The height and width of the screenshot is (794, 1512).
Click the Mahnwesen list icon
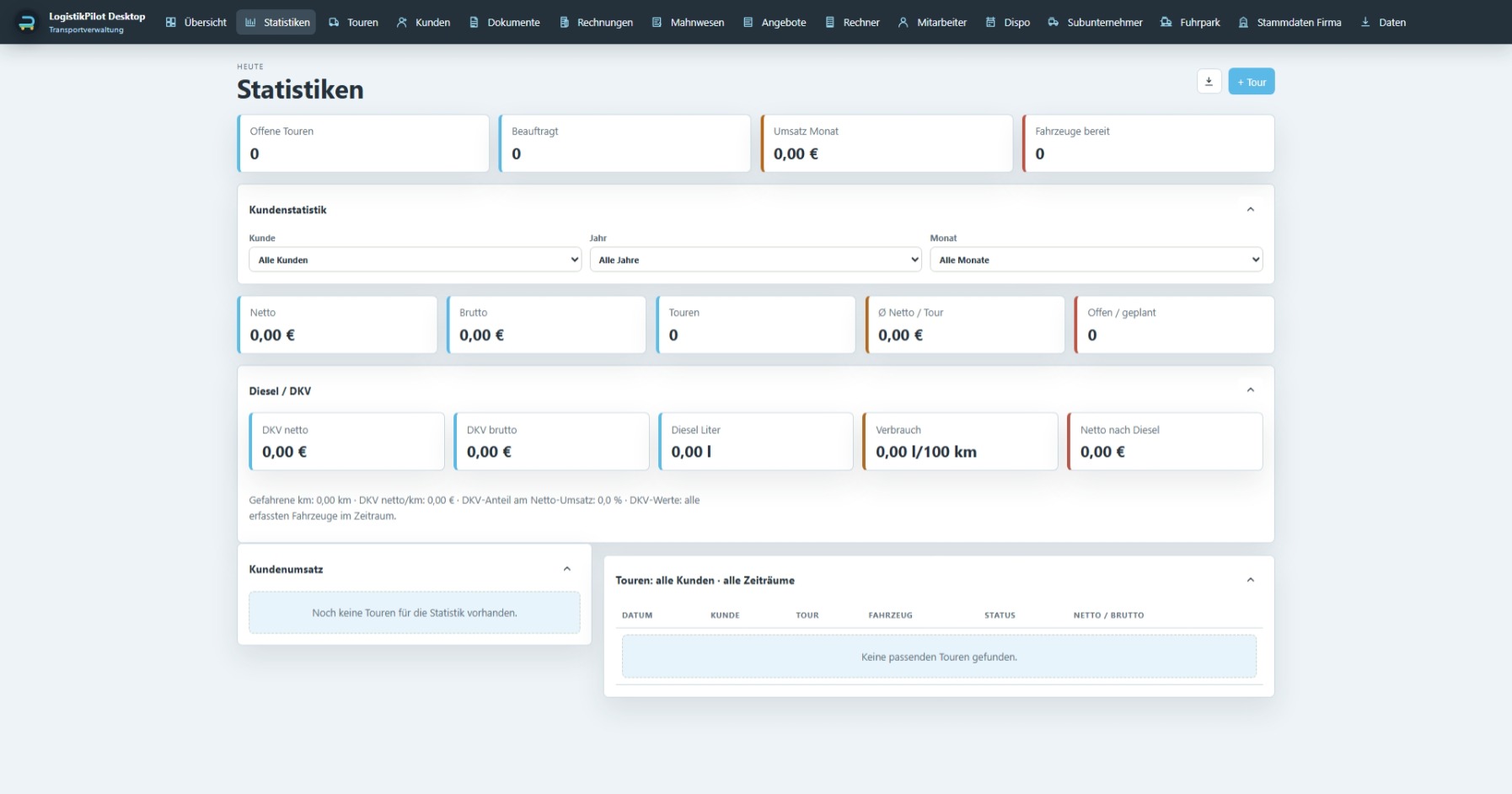[x=657, y=22]
